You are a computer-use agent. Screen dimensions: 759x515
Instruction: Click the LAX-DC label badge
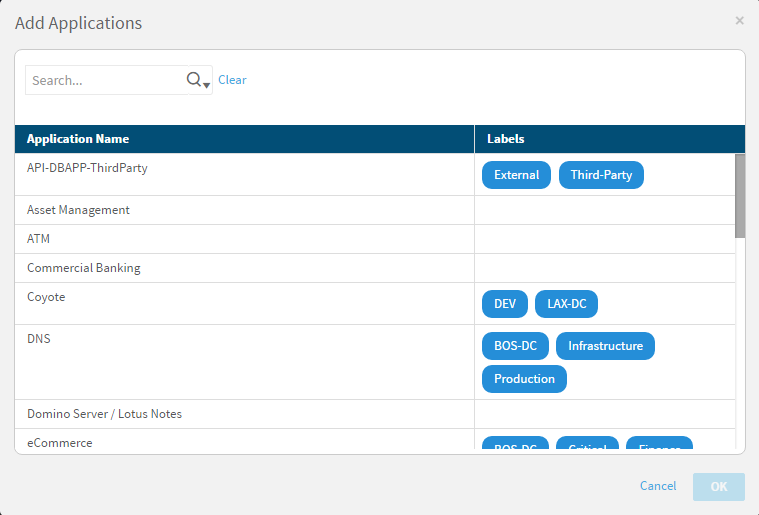(x=566, y=304)
